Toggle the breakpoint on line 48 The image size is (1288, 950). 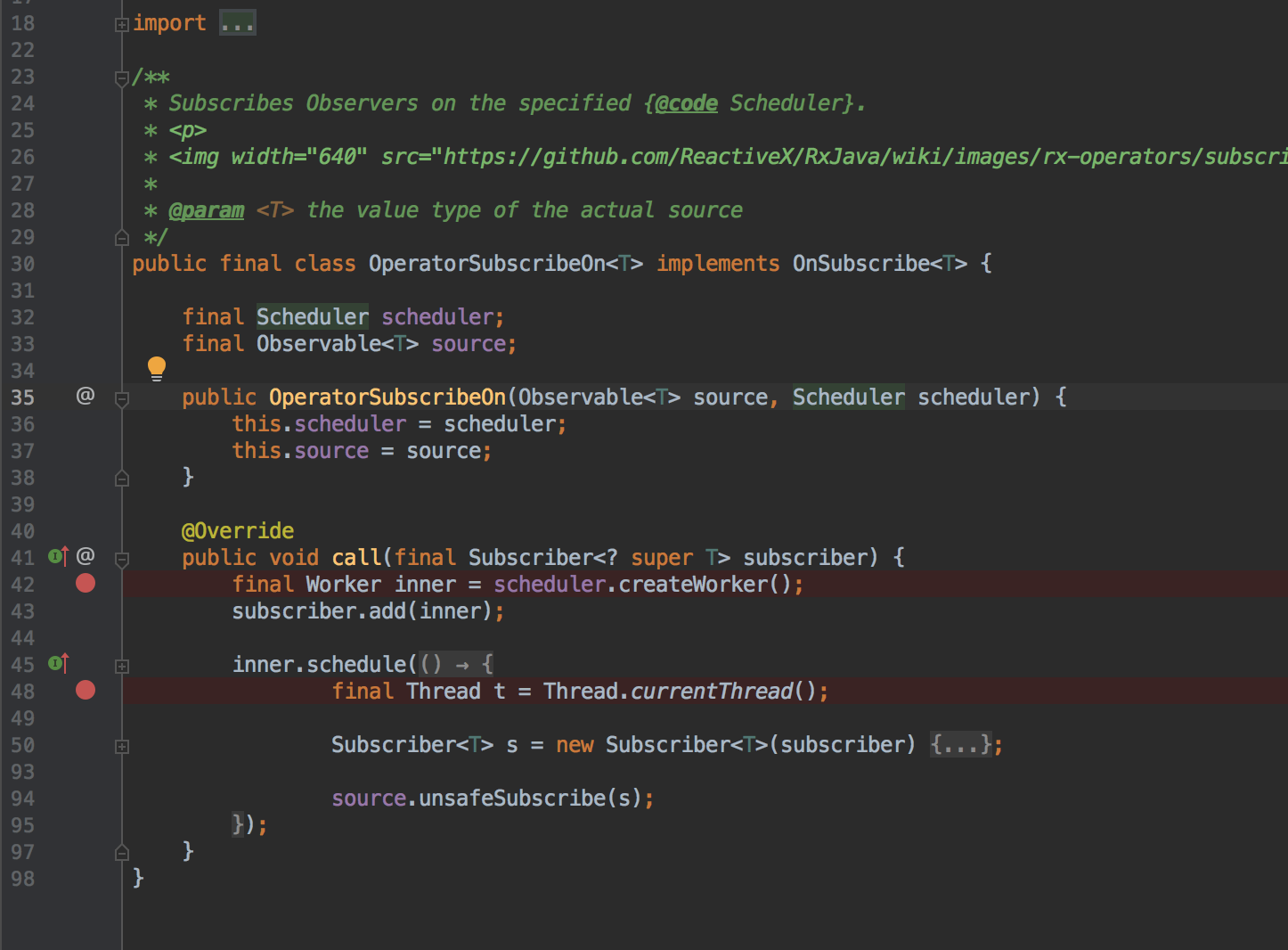click(x=86, y=690)
